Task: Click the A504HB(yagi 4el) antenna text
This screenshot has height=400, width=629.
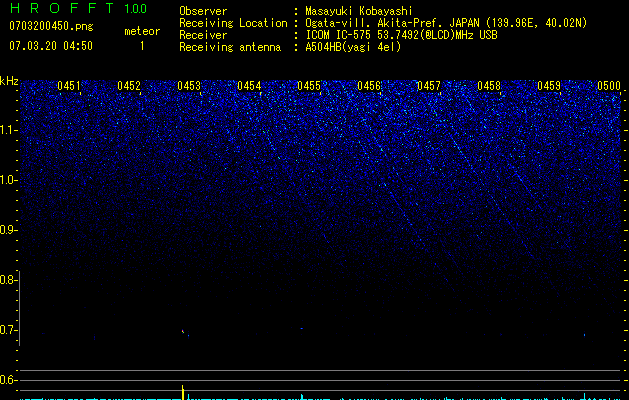Action: point(353,47)
